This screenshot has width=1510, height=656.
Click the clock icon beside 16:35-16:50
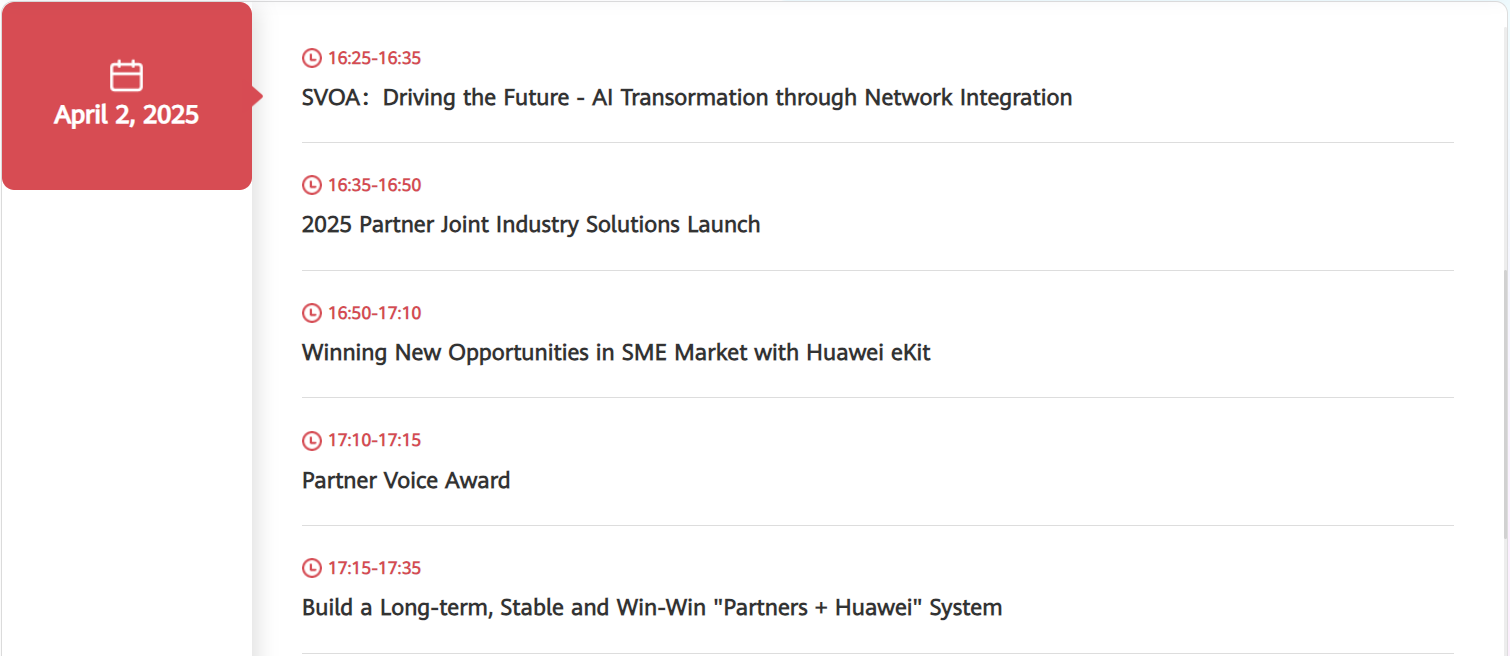(x=312, y=185)
